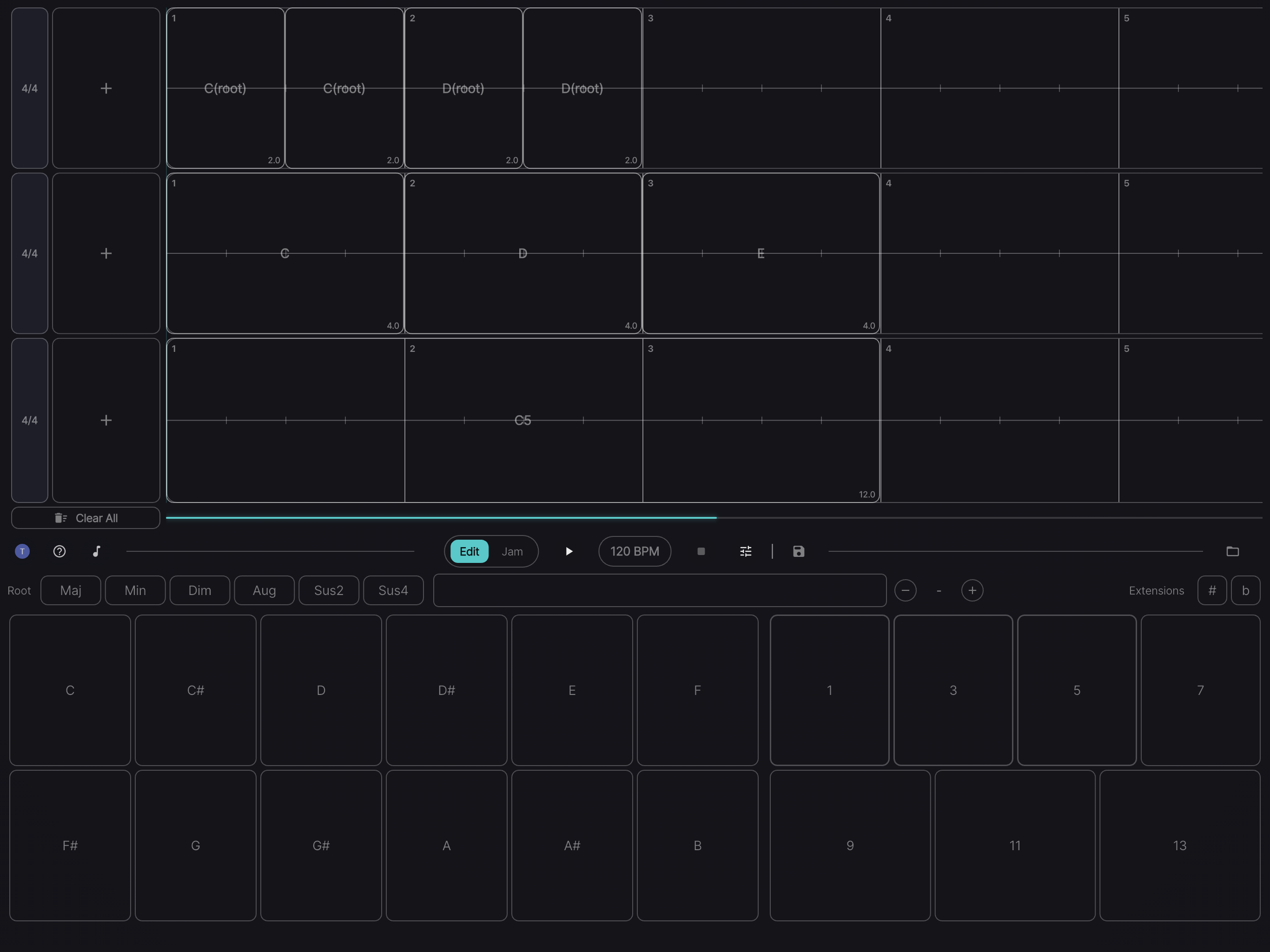This screenshot has width=1270, height=952.
Task: Tap the C# root note pad
Action: coord(195,690)
